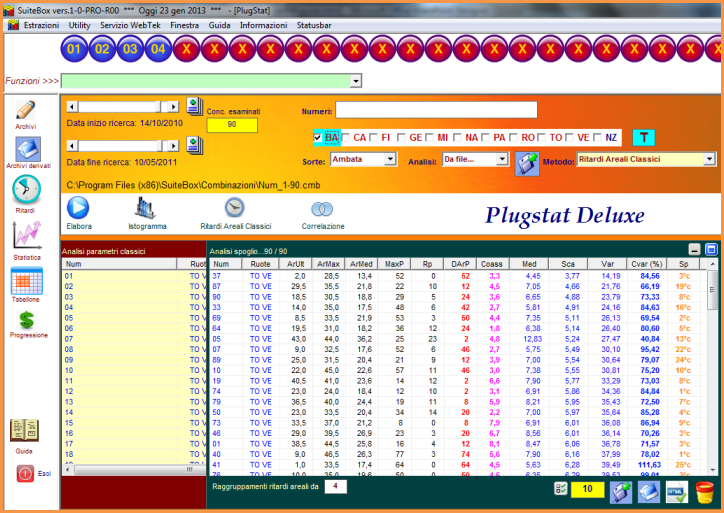This screenshot has width=724, height=513.
Task: Click the date picker icon beside start date
Action: click(x=194, y=106)
